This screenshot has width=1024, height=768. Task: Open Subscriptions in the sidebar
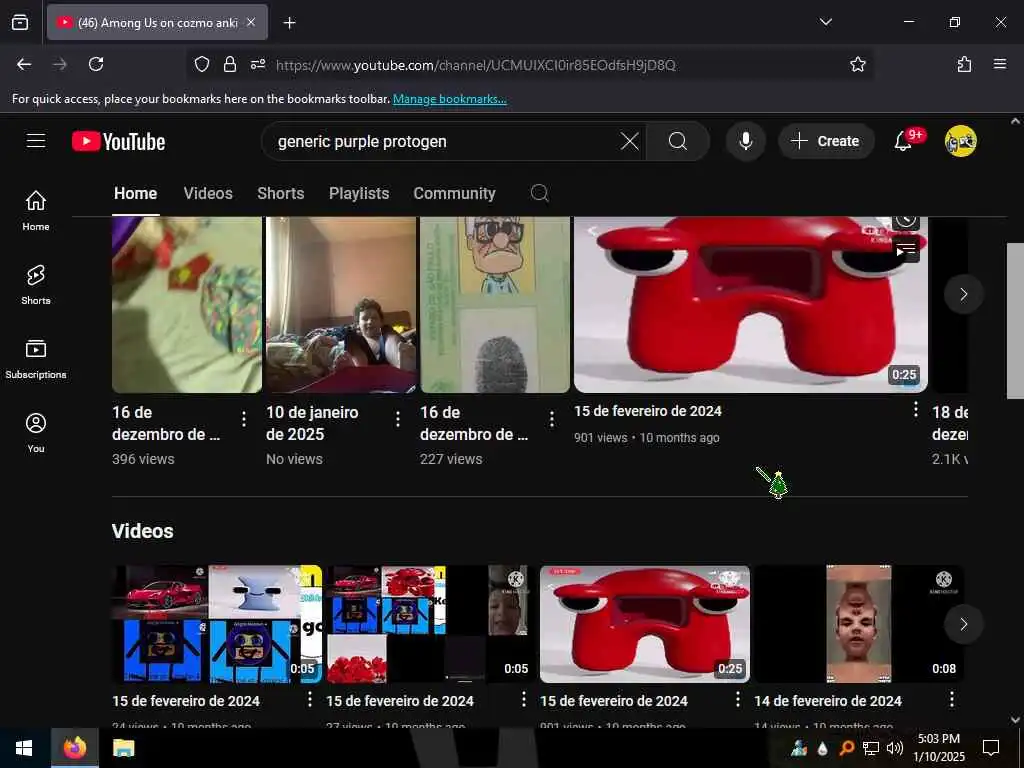pos(36,359)
